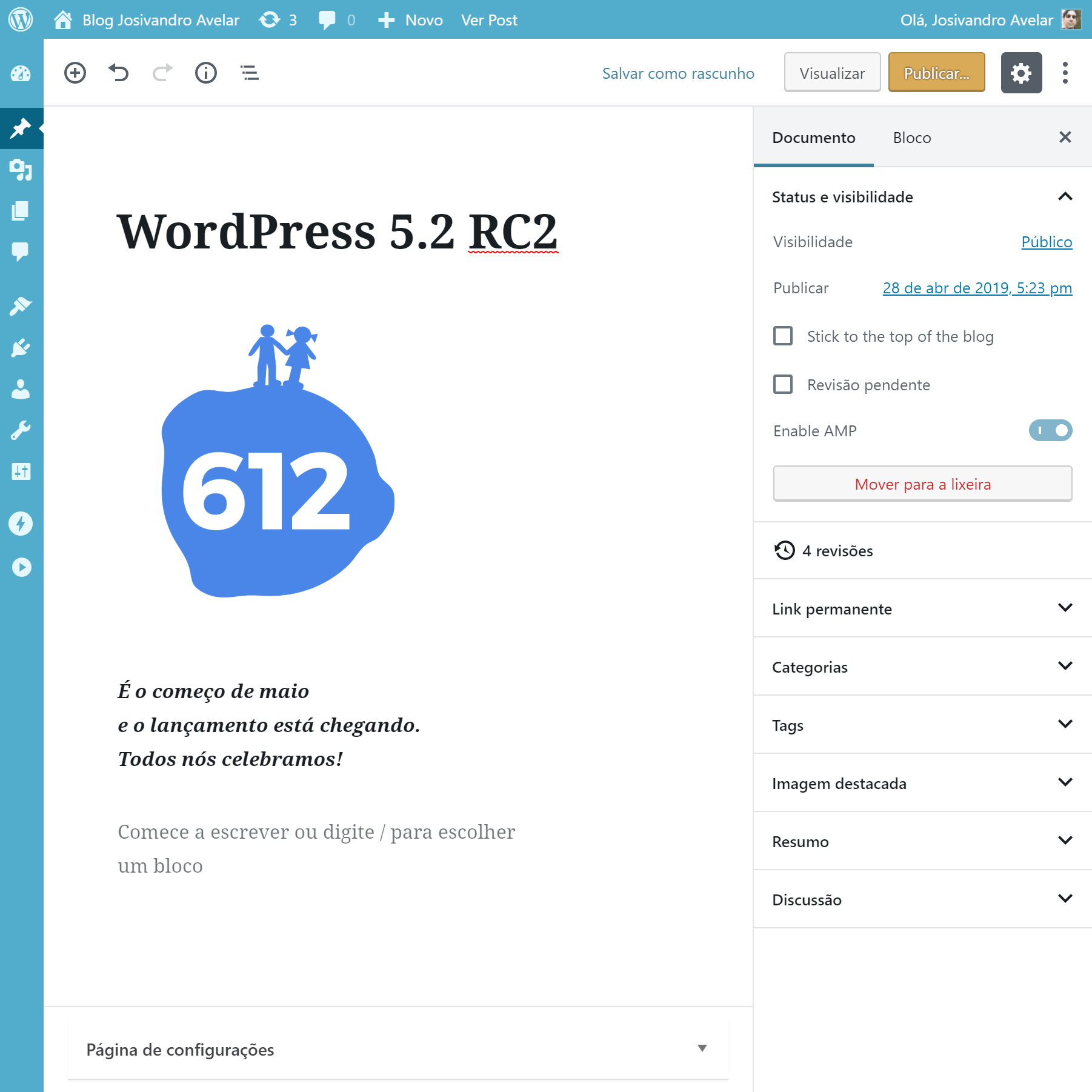Click empty paragraph placeholder to start writing
This screenshot has width=1092, height=1092.
(316, 848)
